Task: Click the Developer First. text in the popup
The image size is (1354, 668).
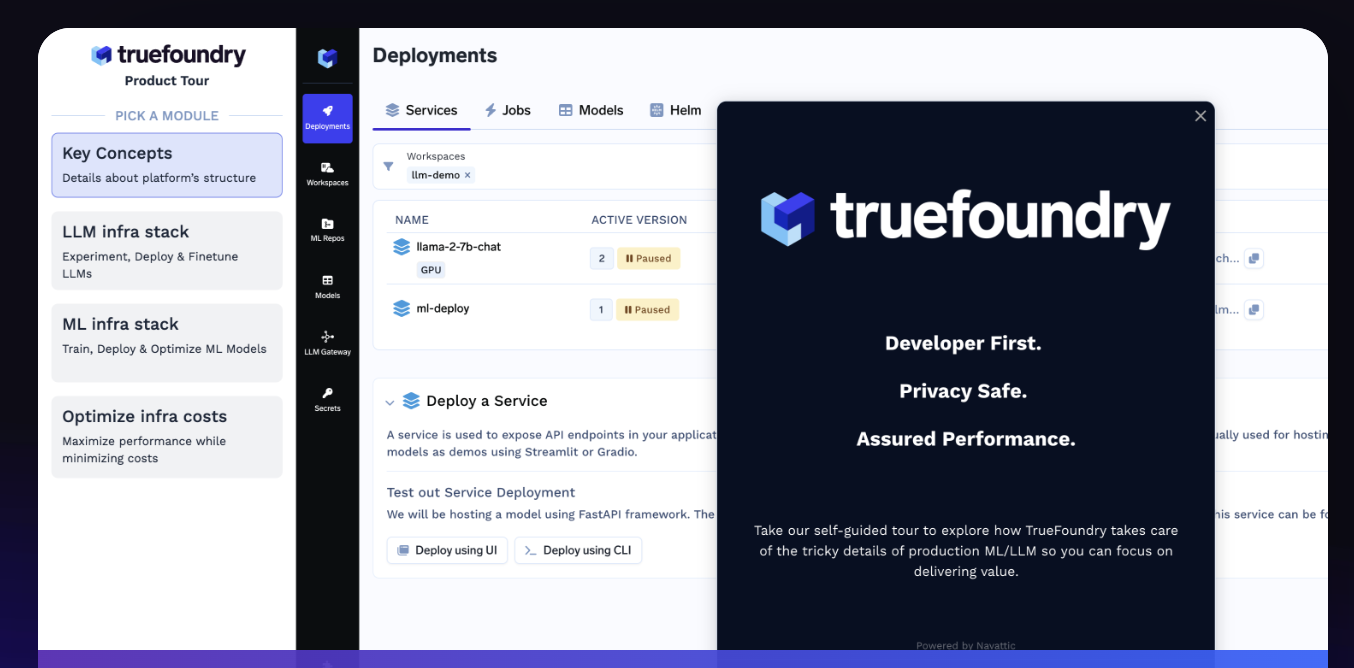Action: [x=963, y=343]
